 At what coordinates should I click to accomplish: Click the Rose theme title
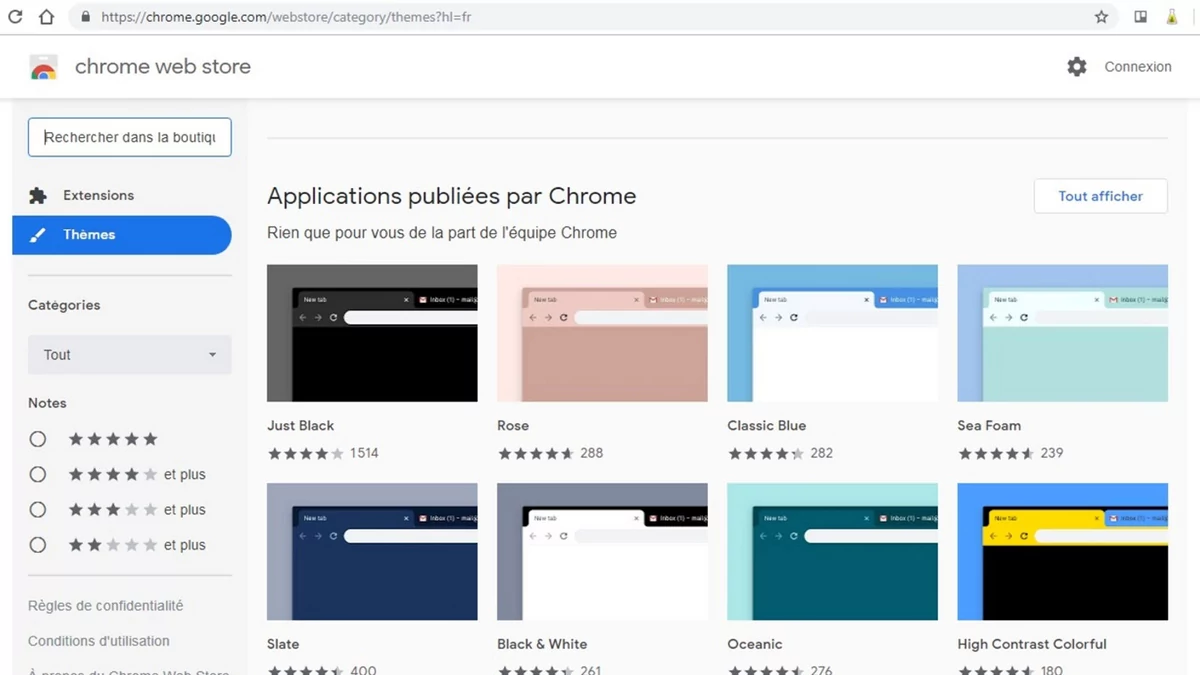pyautogui.click(x=513, y=425)
